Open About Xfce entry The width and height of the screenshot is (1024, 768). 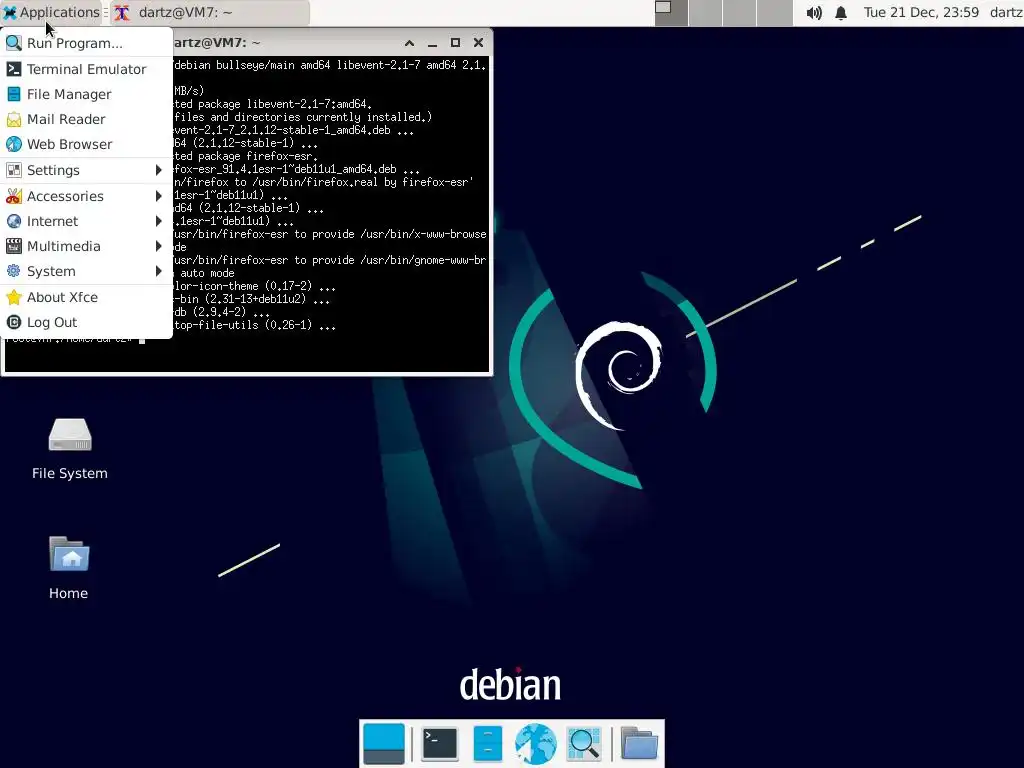[x=86, y=297]
